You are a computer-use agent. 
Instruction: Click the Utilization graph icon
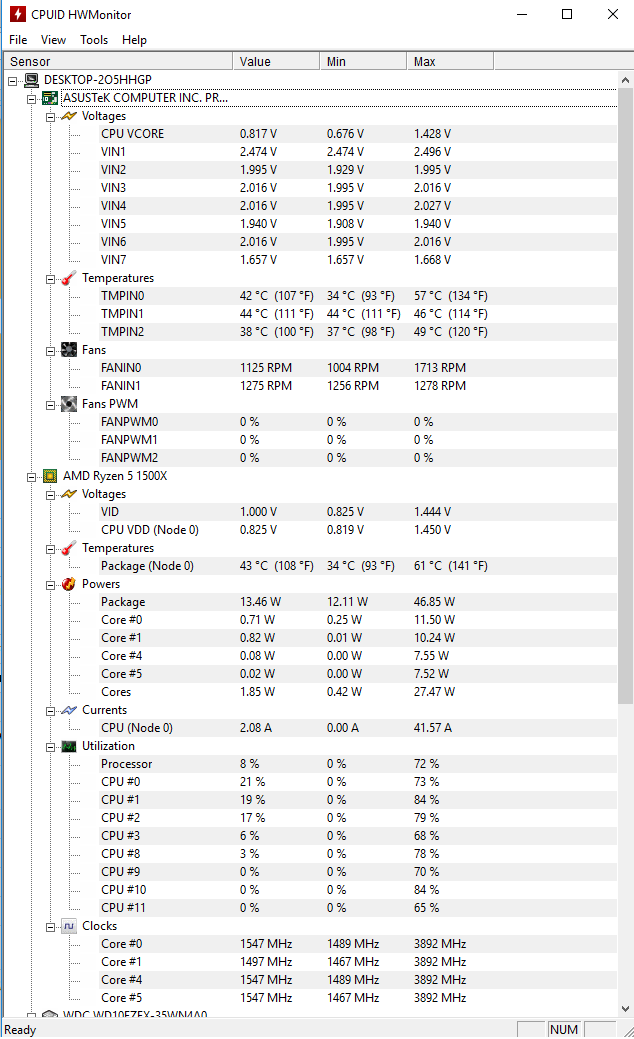tap(68, 746)
